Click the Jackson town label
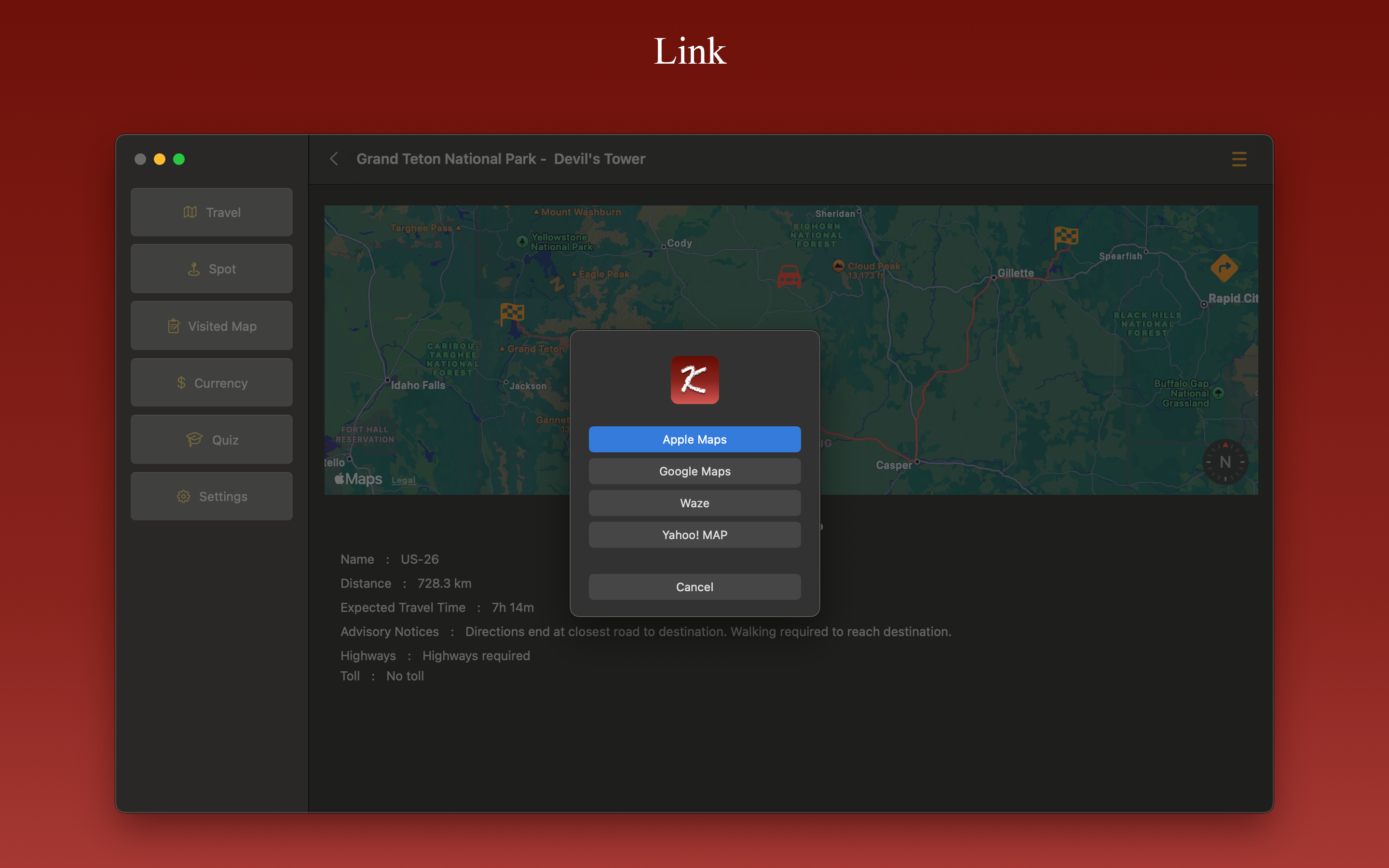The image size is (1389, 868). (x=528, y=386)
